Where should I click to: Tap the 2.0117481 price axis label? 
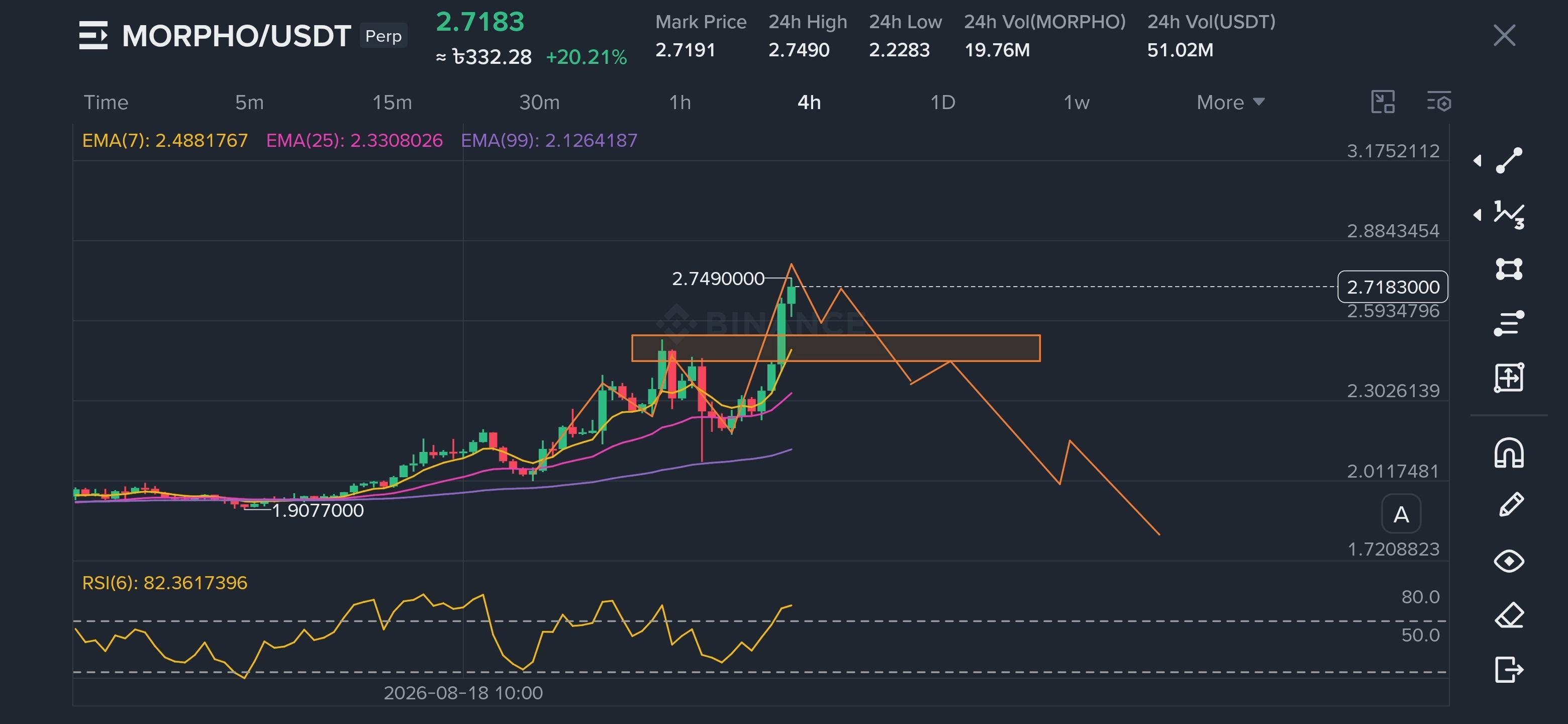coord(1393,471)
